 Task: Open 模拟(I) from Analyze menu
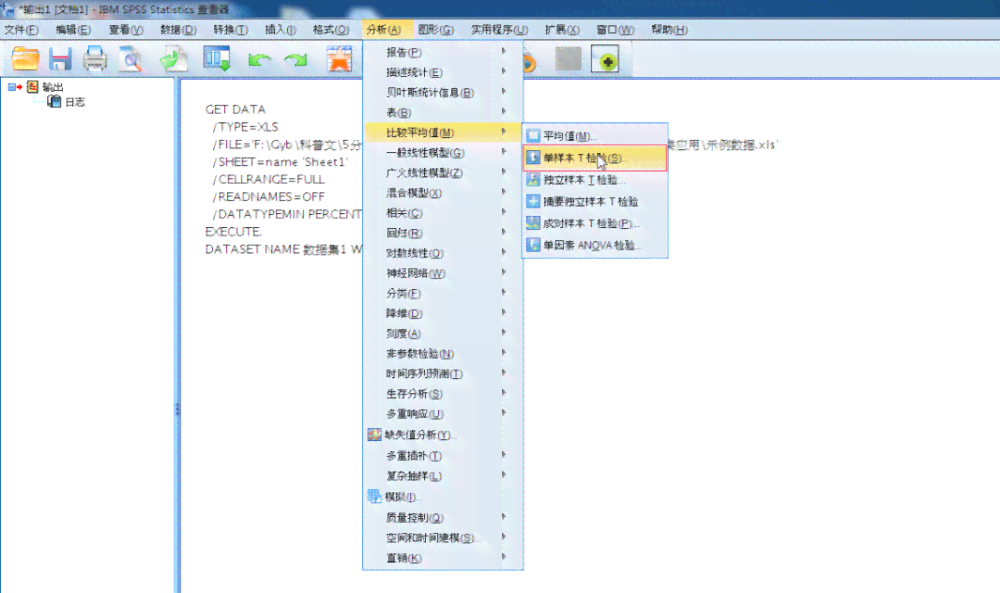(443, 497)
